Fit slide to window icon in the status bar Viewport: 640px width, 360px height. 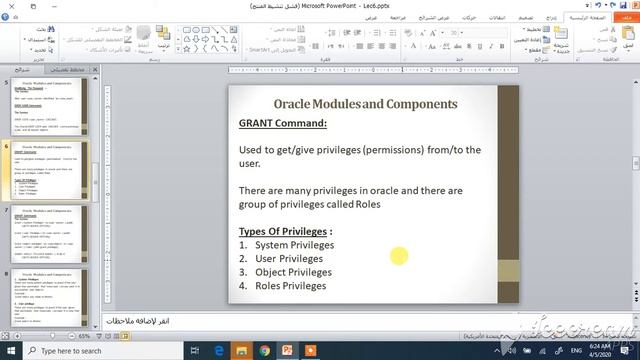(5, 336)
